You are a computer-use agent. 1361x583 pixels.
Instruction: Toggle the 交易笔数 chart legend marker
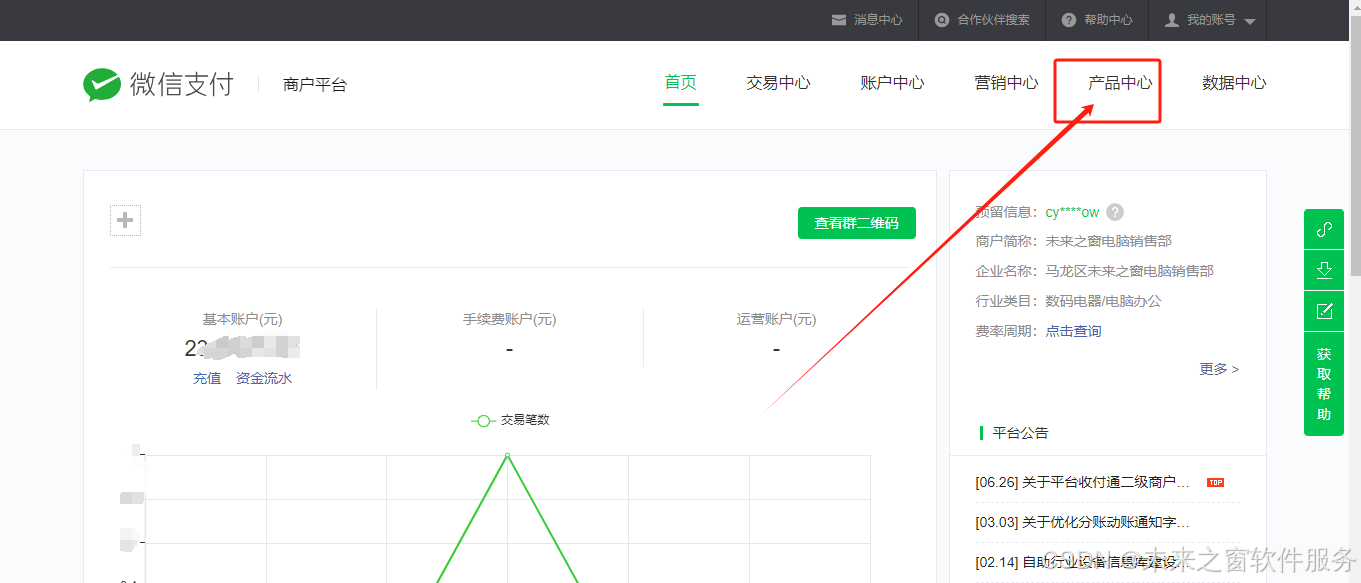pyautogui.click(x=484, y=421)
